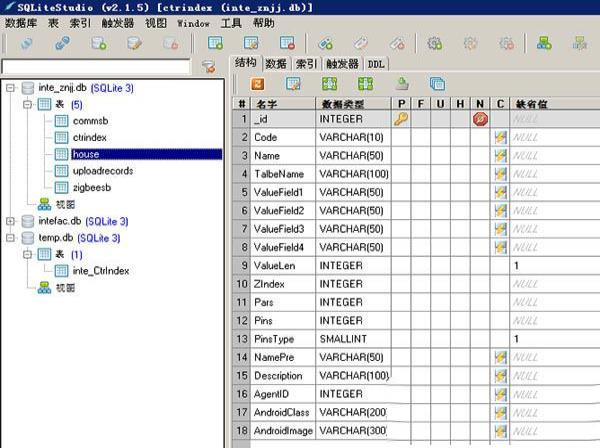Click the default value 1 for ValueLen
The image size is (600, 448).
coord(554,266)
